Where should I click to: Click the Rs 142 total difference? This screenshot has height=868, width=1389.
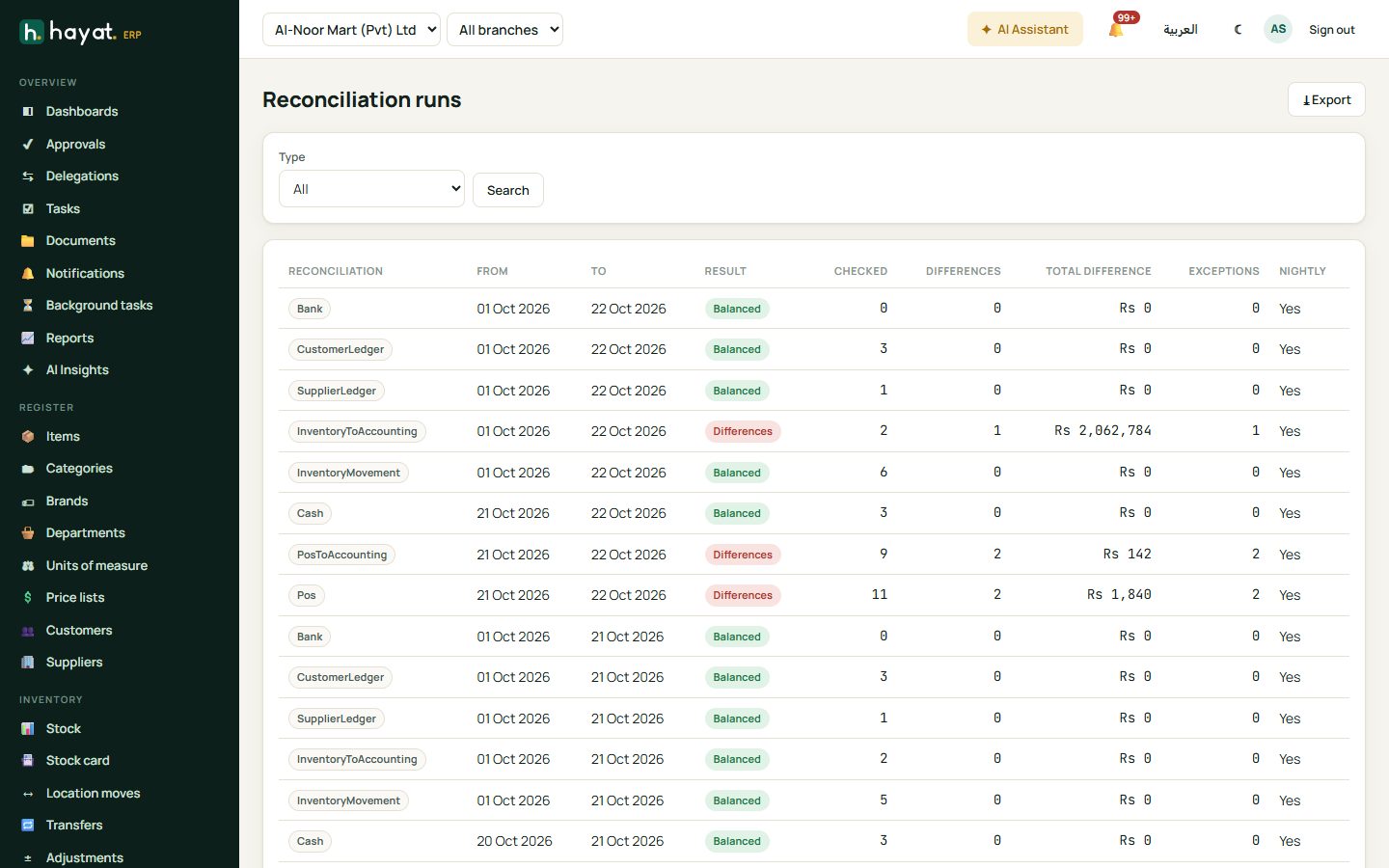click(x=1128, y=555)
